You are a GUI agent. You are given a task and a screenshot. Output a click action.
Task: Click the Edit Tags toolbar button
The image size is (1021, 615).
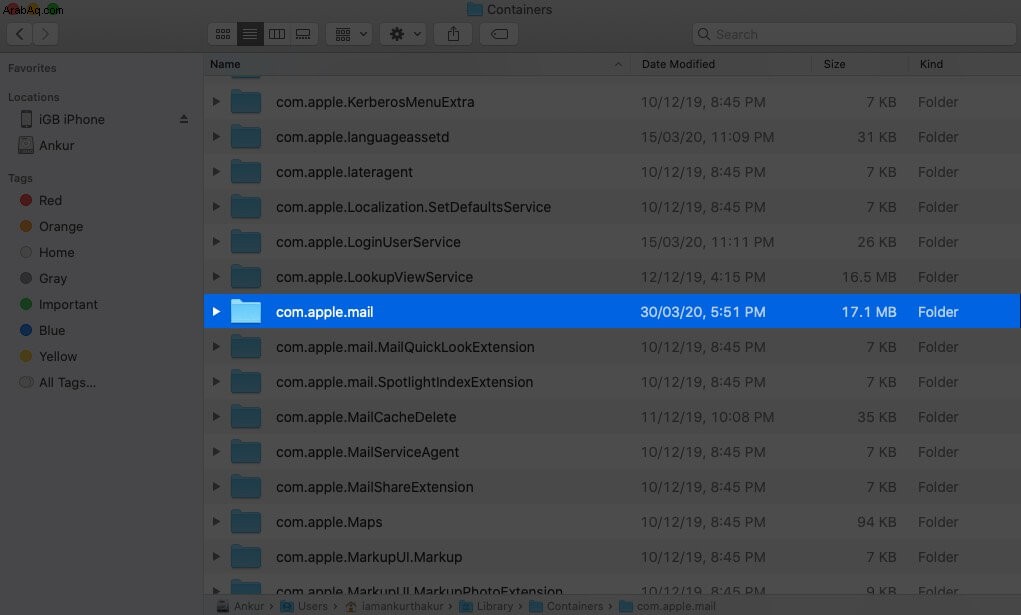499,34
